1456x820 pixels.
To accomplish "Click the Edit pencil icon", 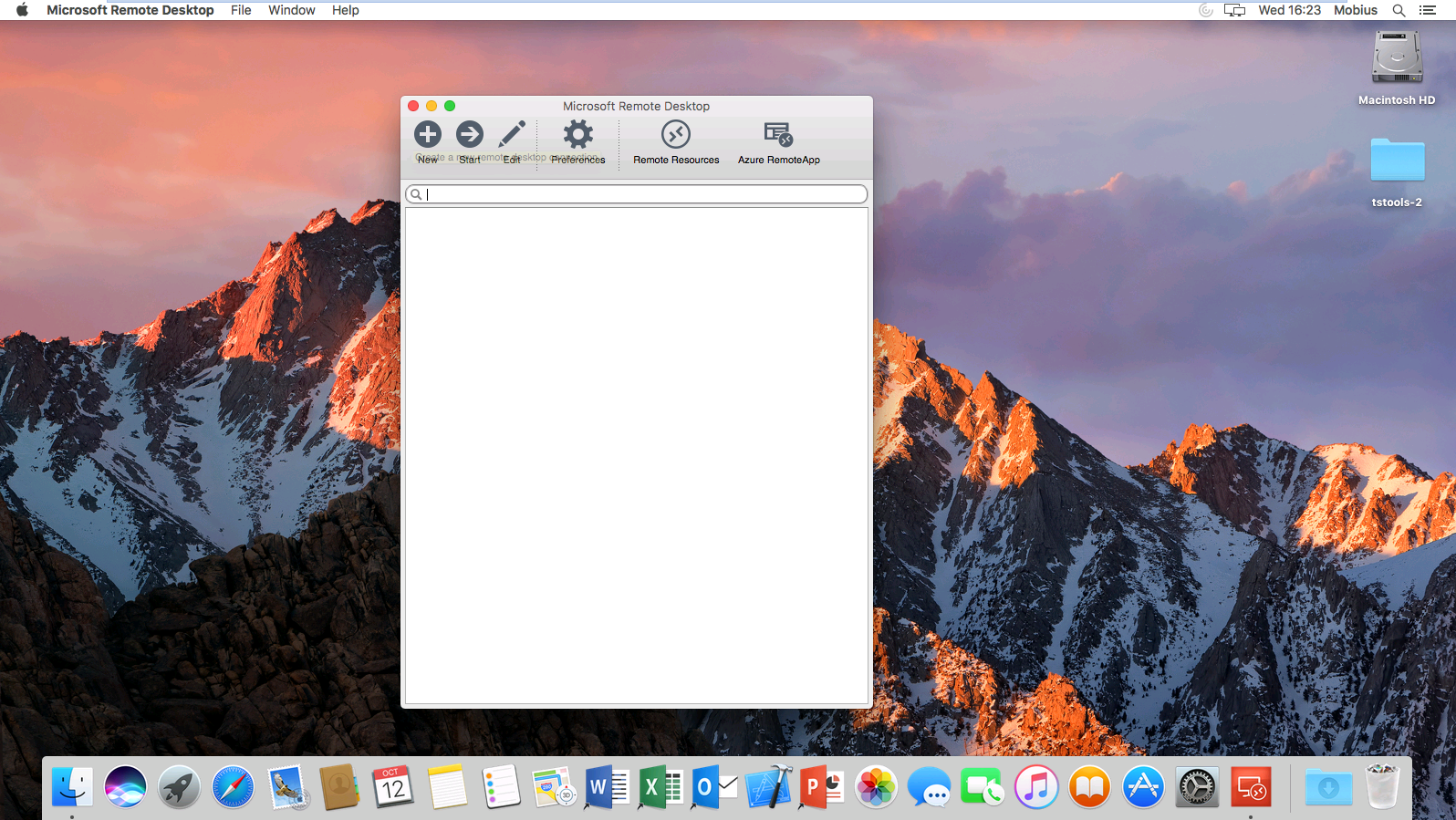I will coord(512,134).
